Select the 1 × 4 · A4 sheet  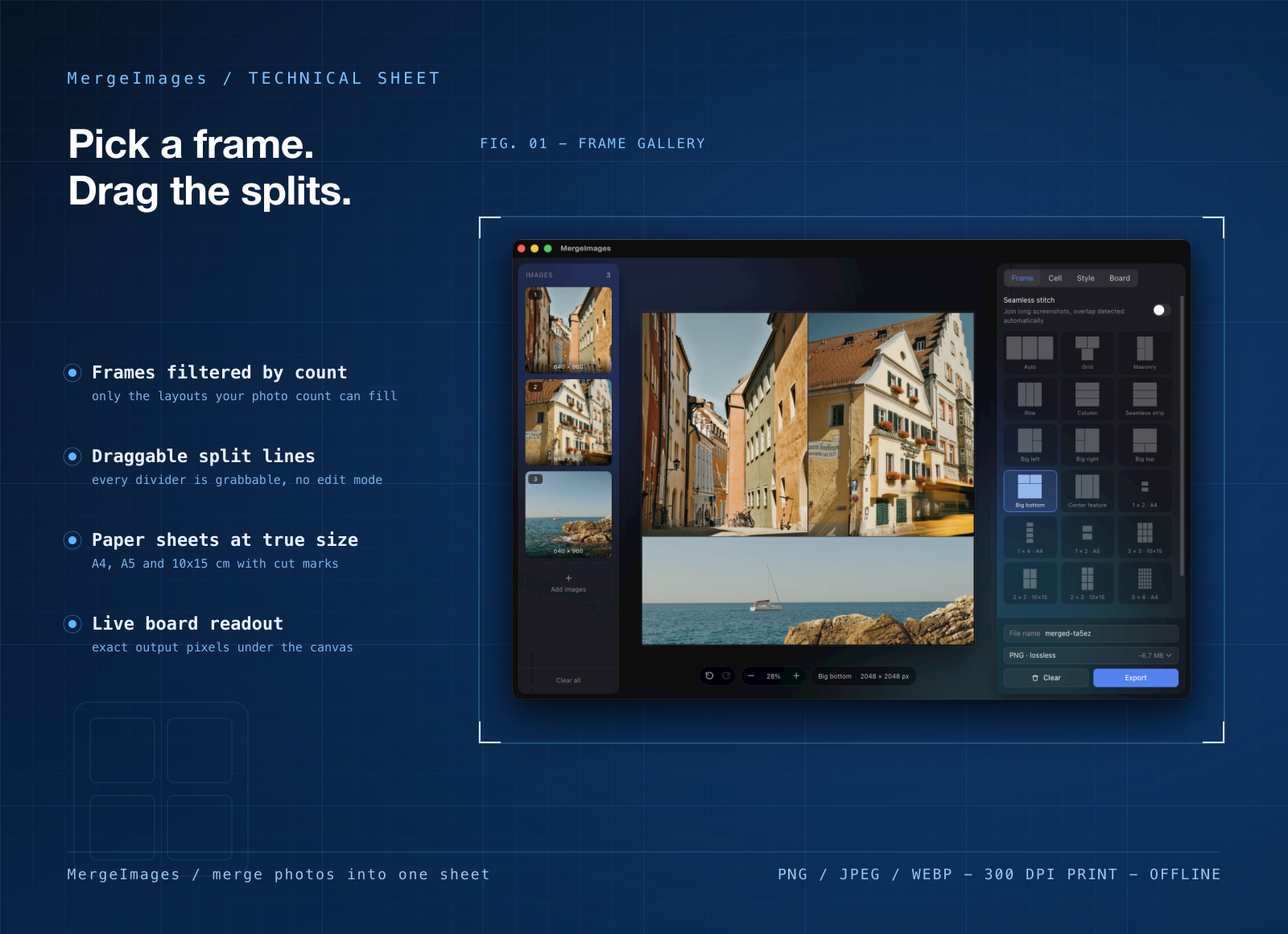[1030, 537]
